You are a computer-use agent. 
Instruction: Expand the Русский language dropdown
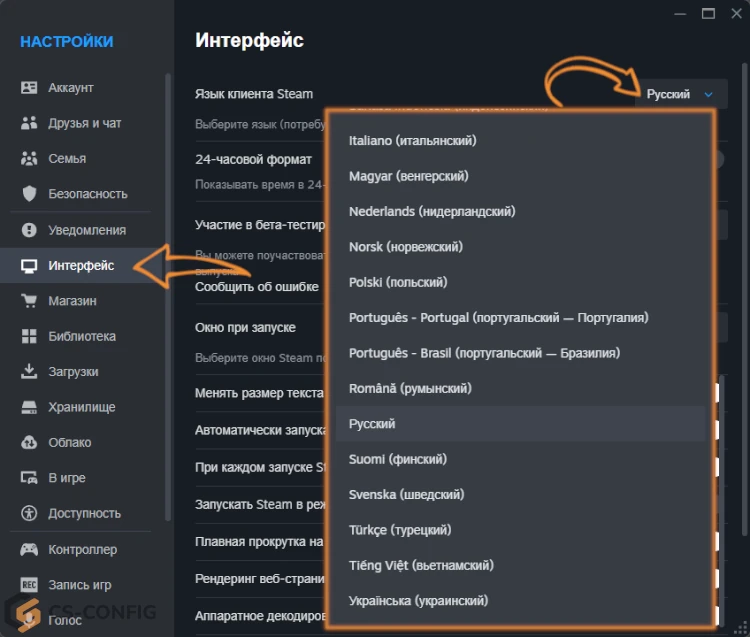681,94
